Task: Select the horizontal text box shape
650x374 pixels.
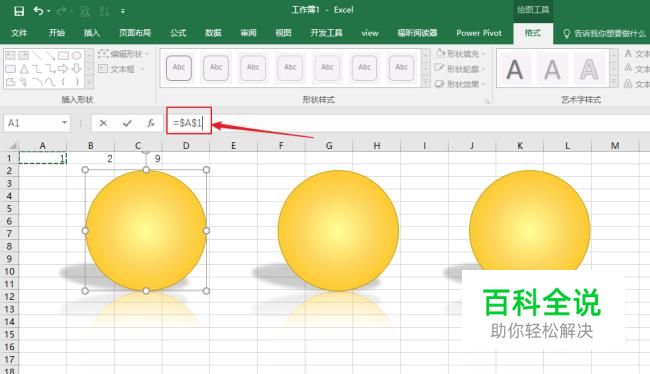Action: [x=10, y=55]
